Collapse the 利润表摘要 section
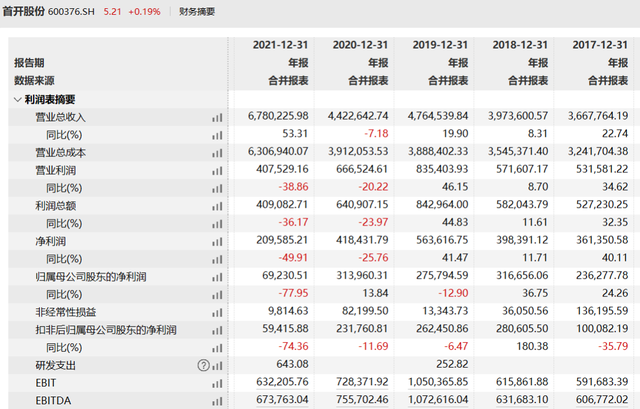640x409 pixels. click(18, 100)
